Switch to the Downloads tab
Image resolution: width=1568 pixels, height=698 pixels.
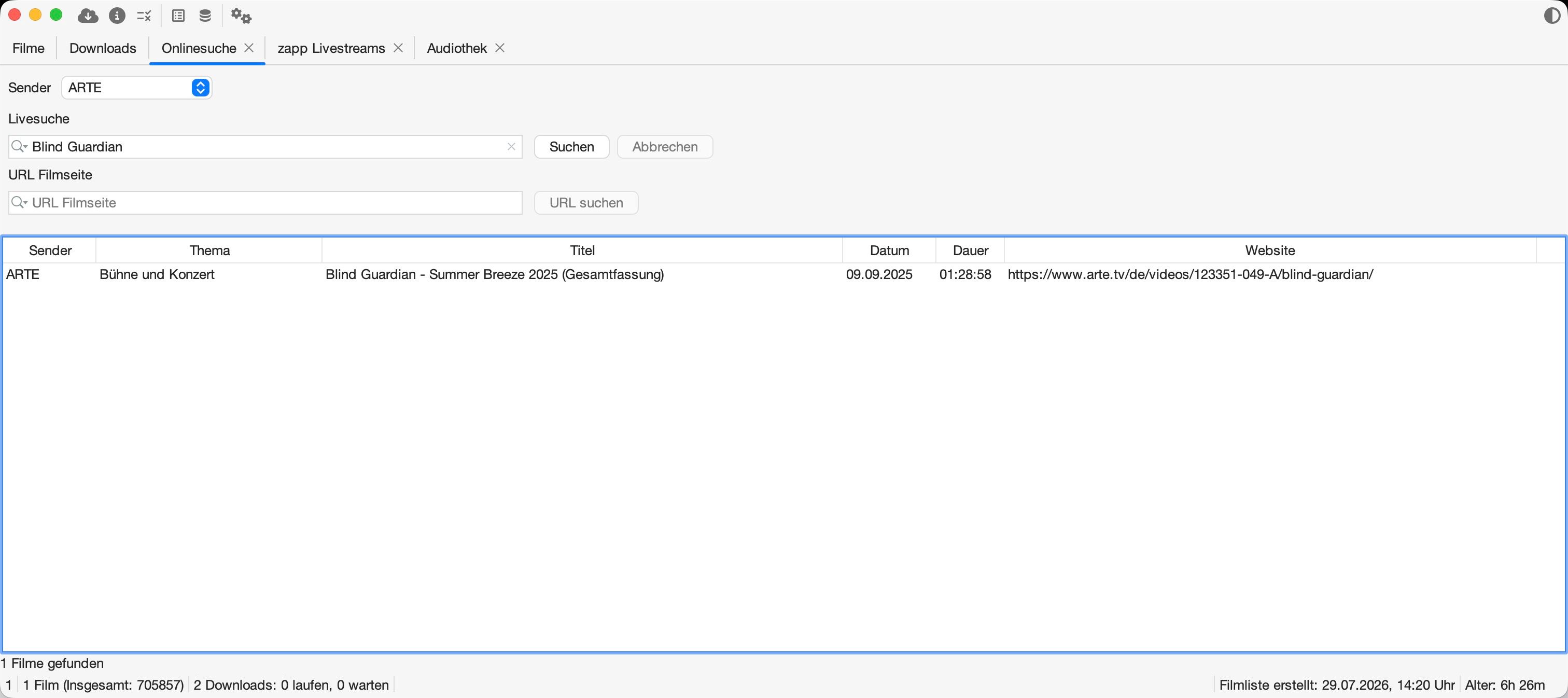(x=103, y=48)
